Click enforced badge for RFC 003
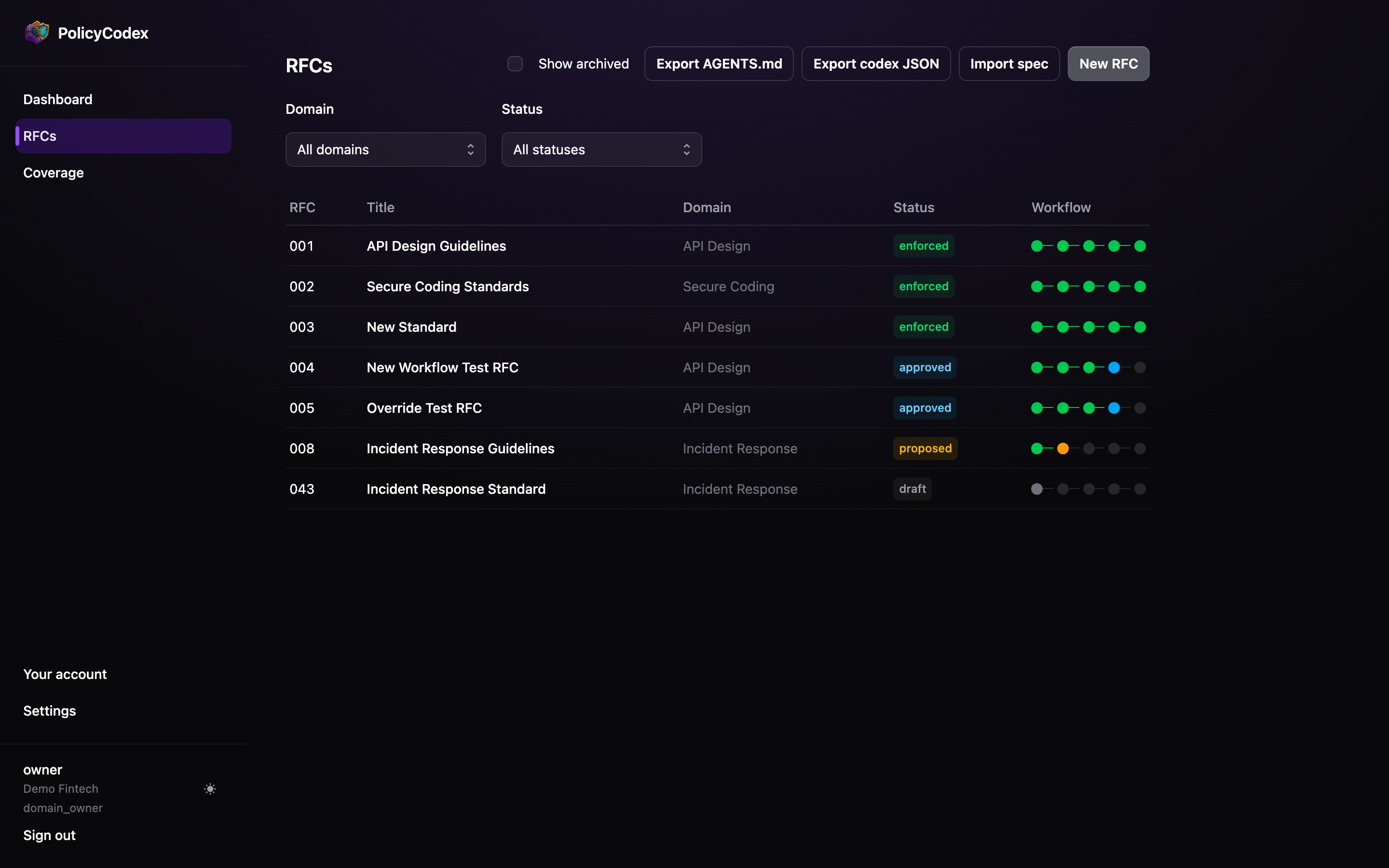This screenshot has height=868, width=1389. 924,326
